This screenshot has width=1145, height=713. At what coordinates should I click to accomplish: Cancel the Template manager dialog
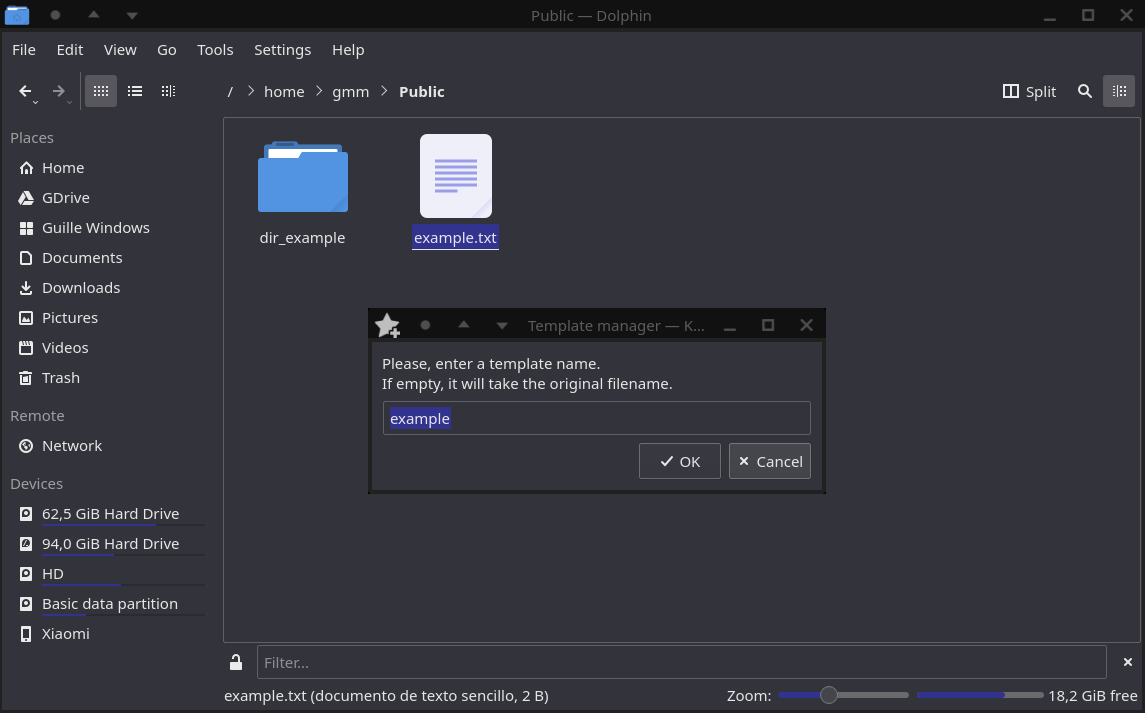tap(770, 461)
